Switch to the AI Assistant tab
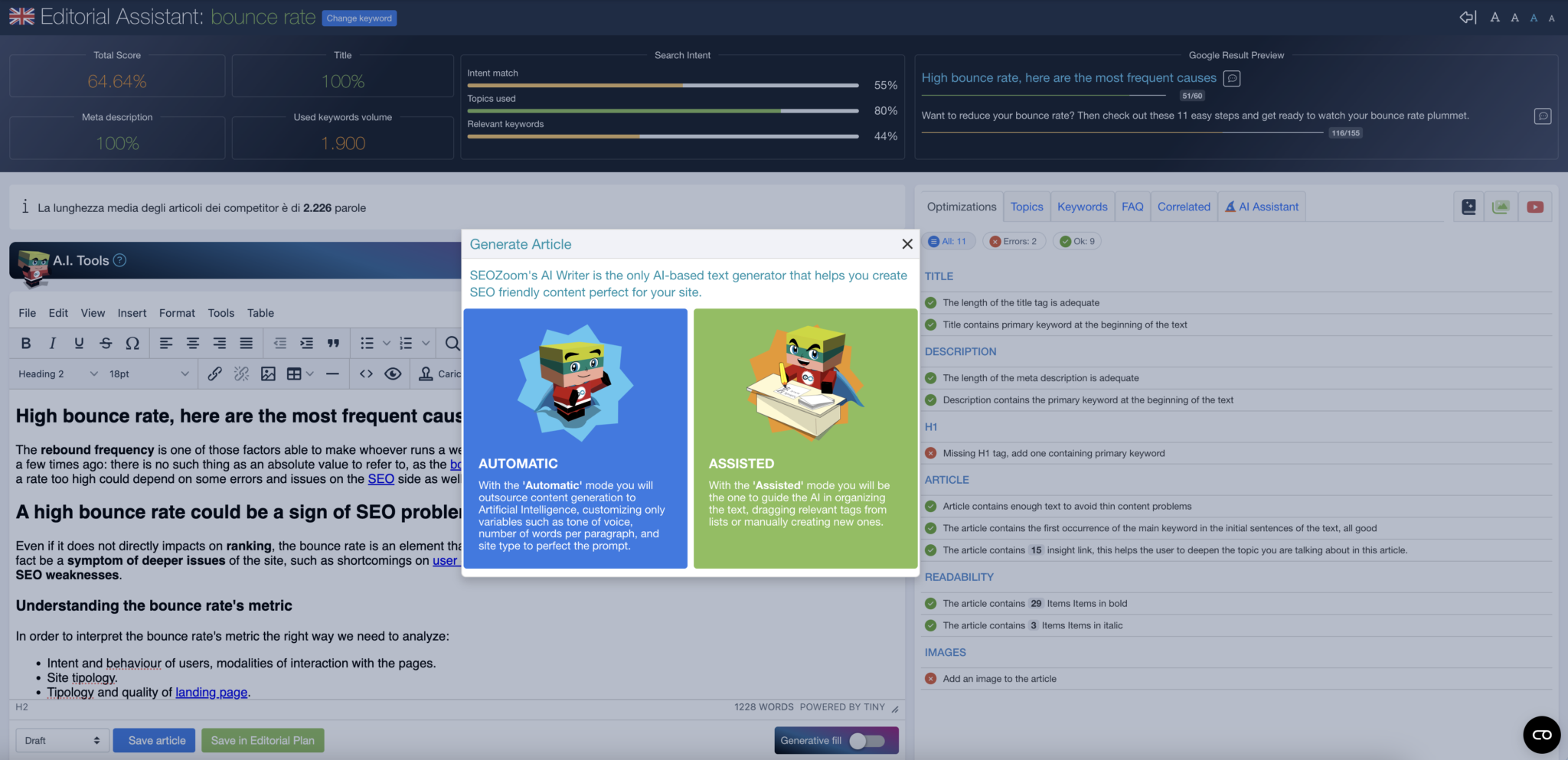This screenshot has width=1568, height=760. pos(1262,207)
